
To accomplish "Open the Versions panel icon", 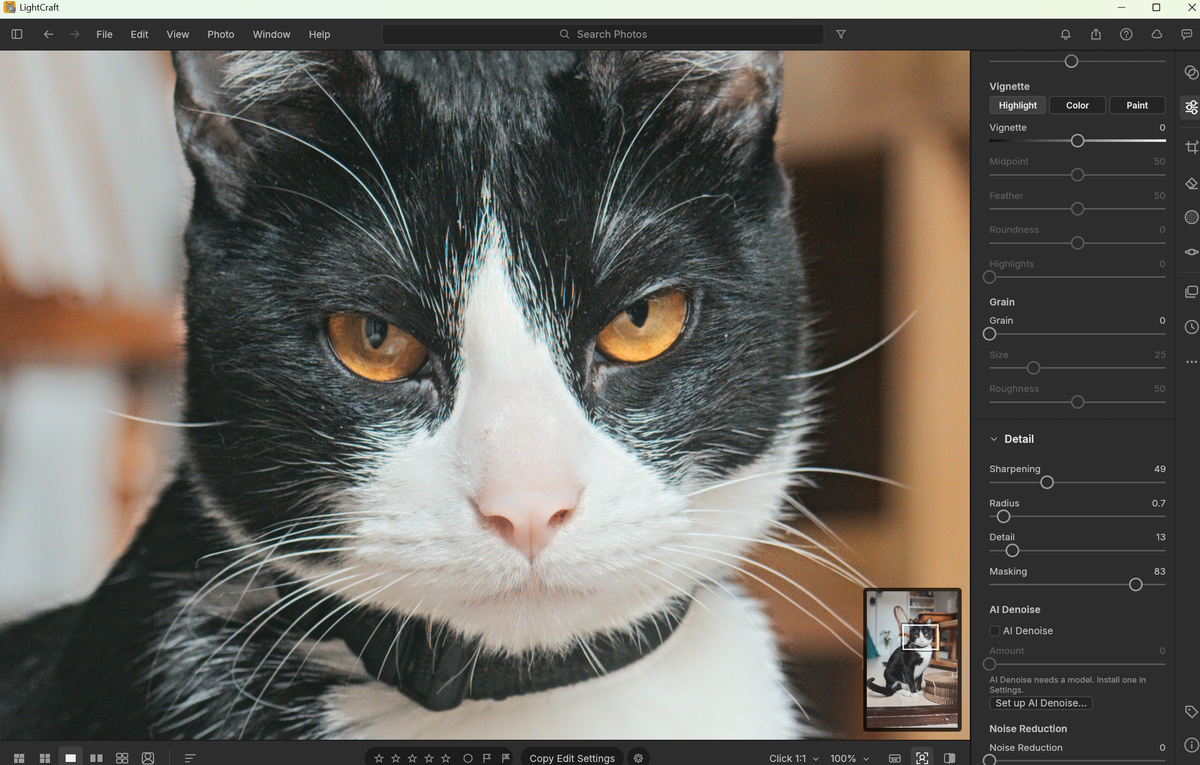I will 1191,292.
